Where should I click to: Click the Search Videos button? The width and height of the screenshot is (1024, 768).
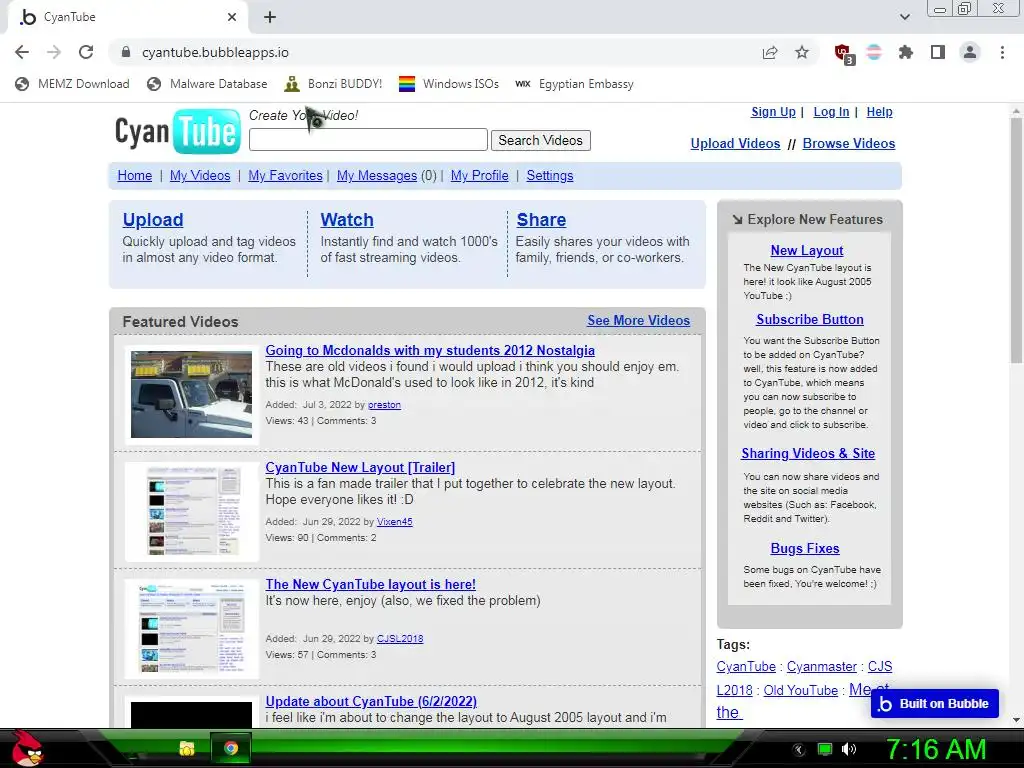(x=541, y=140)
